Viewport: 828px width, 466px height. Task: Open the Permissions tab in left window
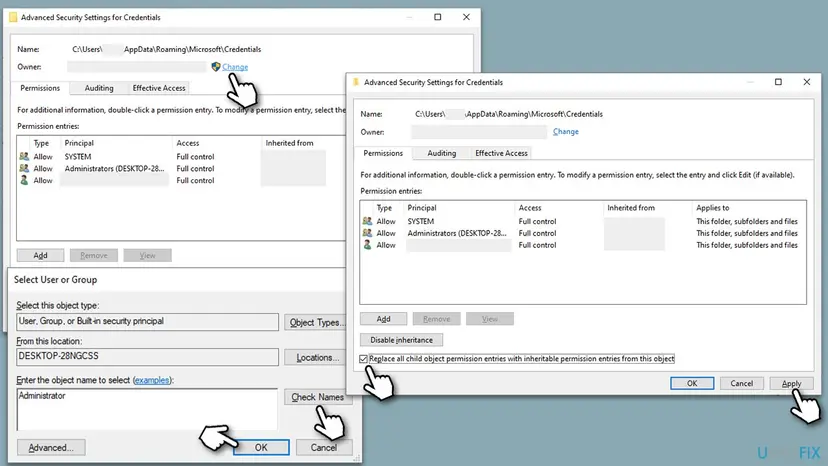pyautogui.click(x=40, y=88)
